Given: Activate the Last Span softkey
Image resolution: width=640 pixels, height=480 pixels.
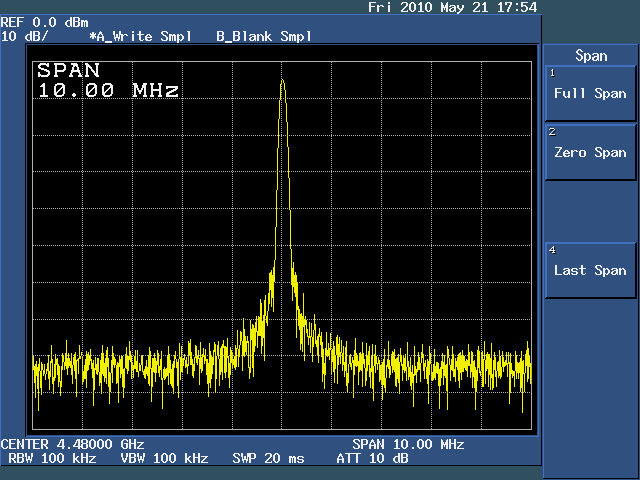Looking at the screenshot, I should point(590,270).
